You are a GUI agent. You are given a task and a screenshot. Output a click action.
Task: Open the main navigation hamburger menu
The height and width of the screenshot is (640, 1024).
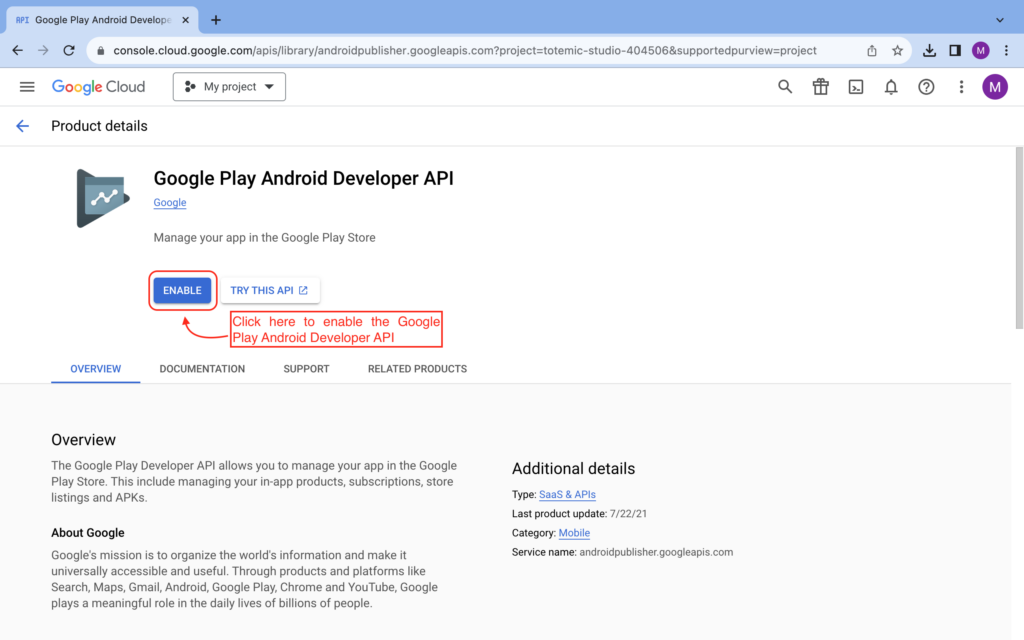pos(27,87)
